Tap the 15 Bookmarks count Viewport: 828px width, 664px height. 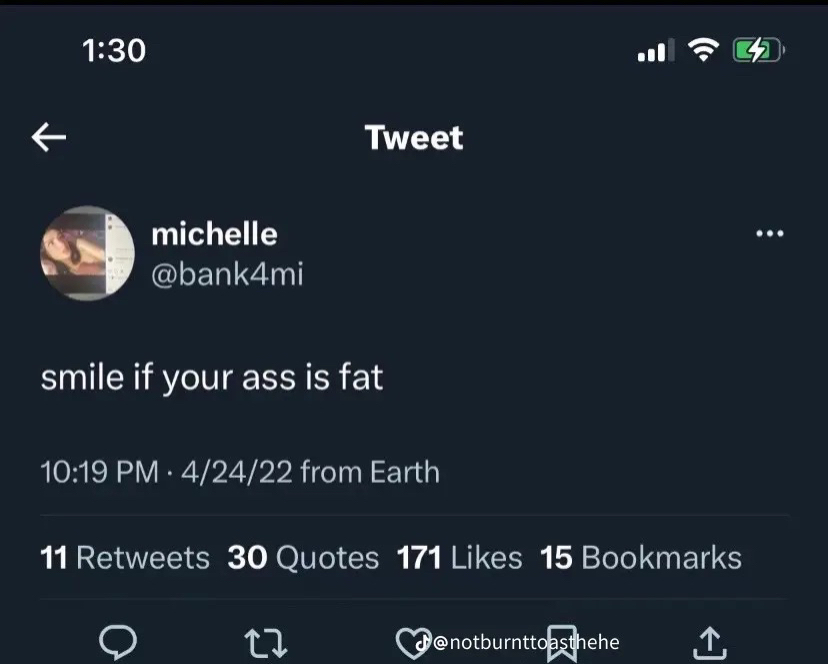[640, 557]
